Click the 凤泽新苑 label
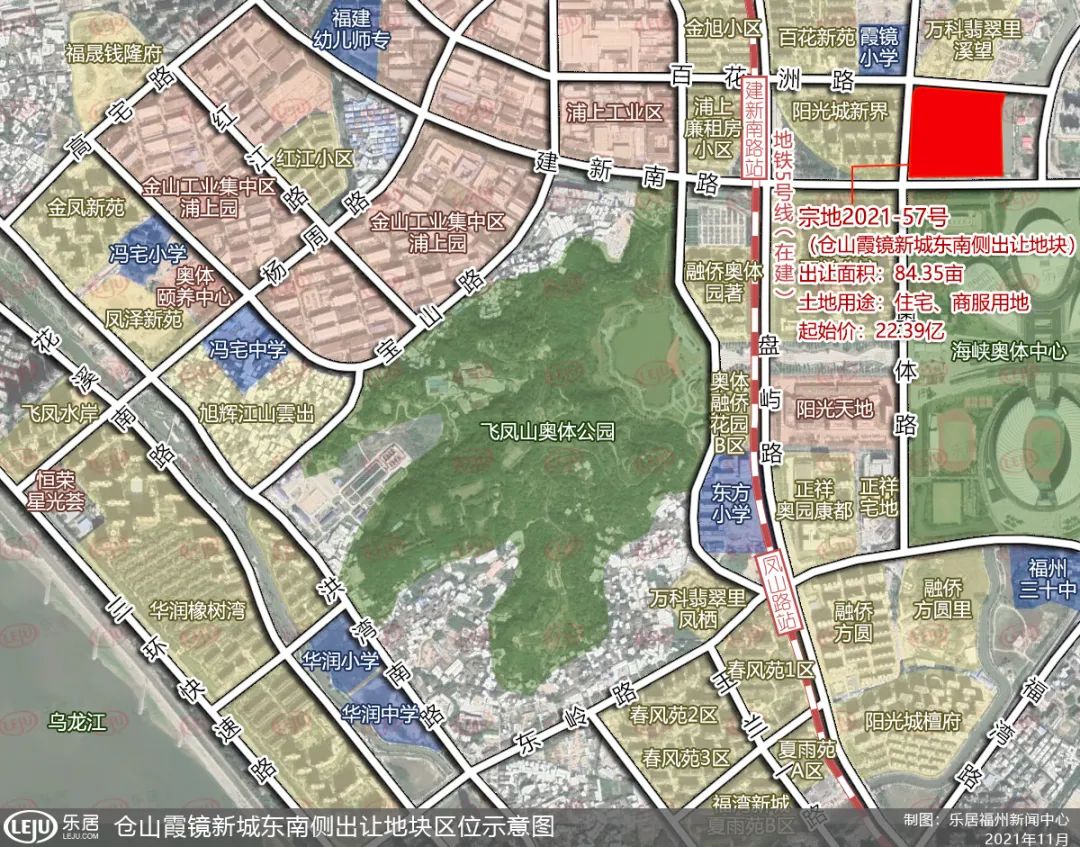The image size is (1080, 847). (144, 319)
